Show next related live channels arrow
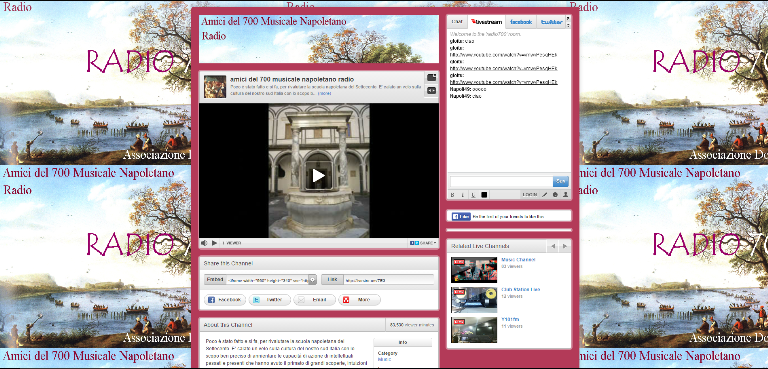The width and height of the screenshot is (768, 369). [x=565, y=246]
